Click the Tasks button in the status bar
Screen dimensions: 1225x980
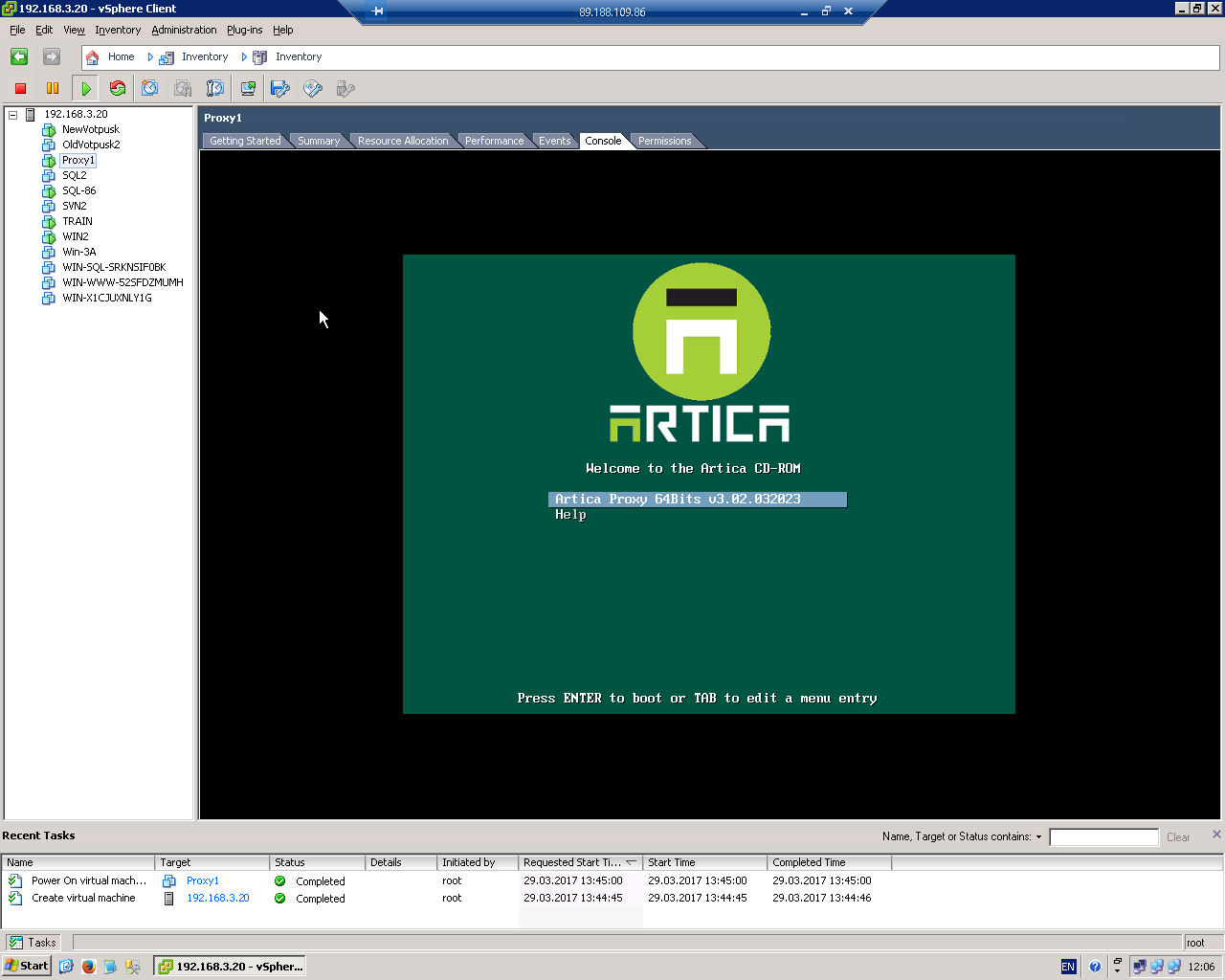pyautogui.click(x=33, y=943)
